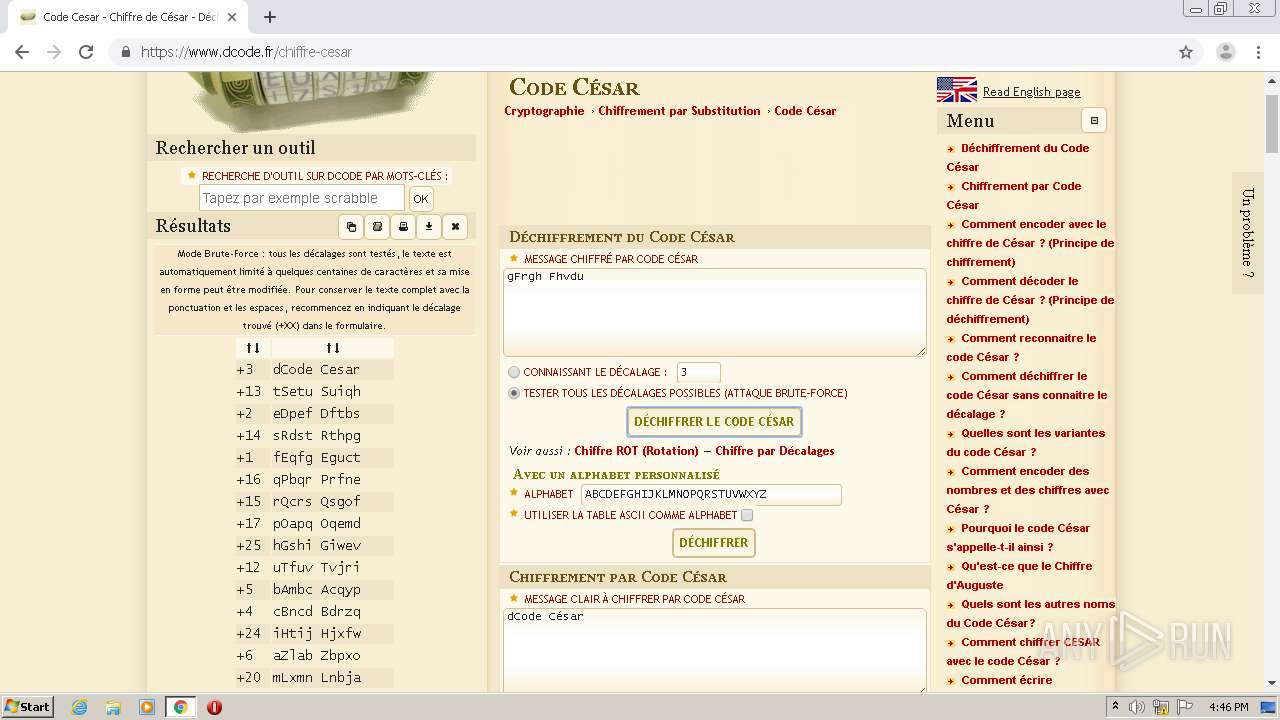
Task: Open 'Comment reconnaitre le code César ?'
Action: click(x=1021, y=347)
